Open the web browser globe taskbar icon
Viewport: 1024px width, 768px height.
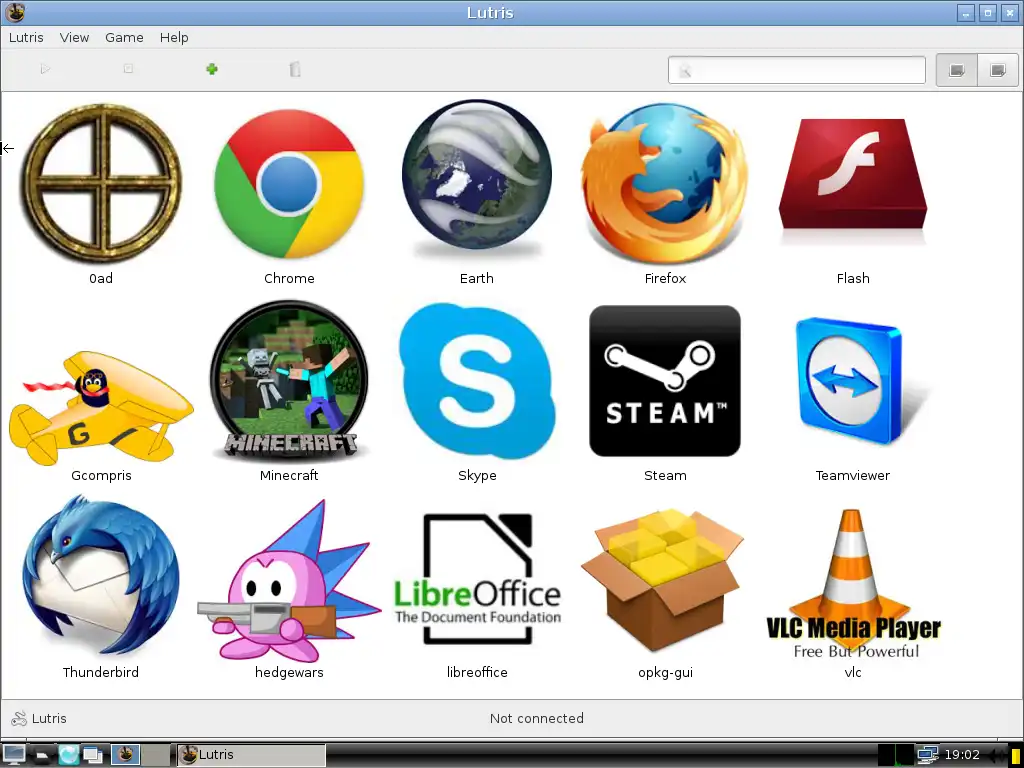click(69, 754)
